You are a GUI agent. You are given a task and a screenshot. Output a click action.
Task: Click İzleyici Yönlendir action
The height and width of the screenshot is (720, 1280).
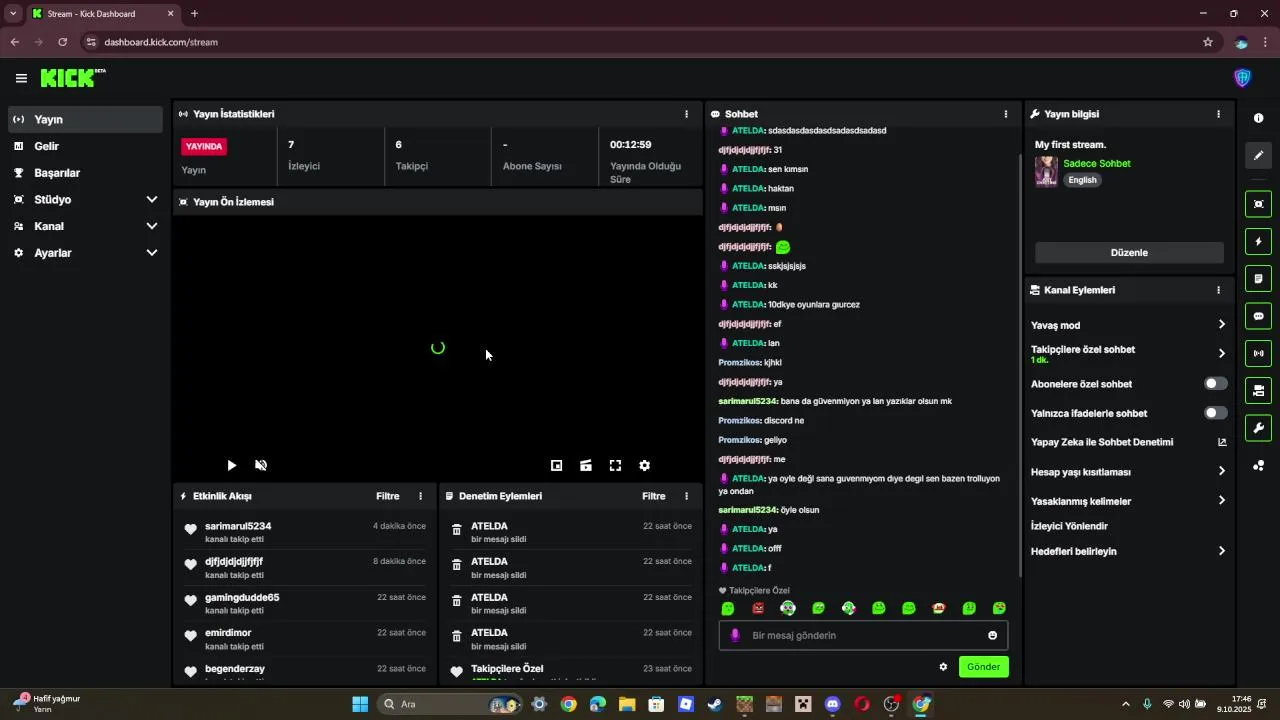tap(1069, 526)
